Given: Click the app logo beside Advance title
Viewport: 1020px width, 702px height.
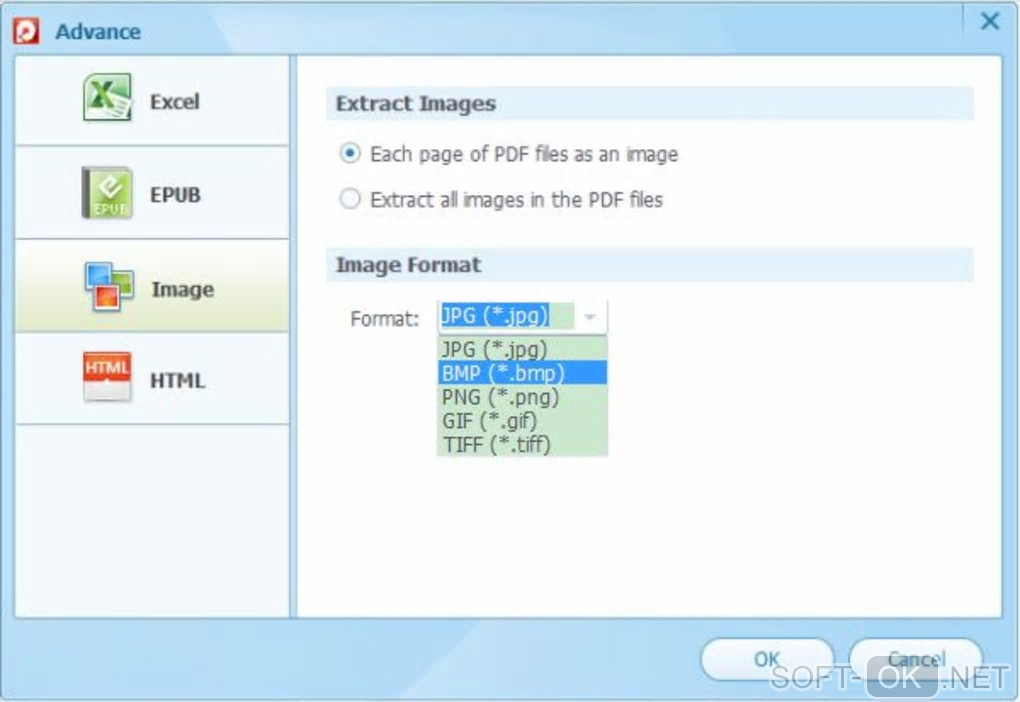Looking at the screenshot, I should [x=26, y=31].
